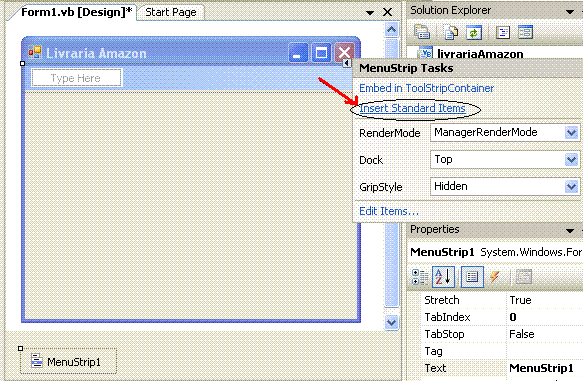Click the Type Here menu input box
The image size is (583, 381).
tap(76, 78)
